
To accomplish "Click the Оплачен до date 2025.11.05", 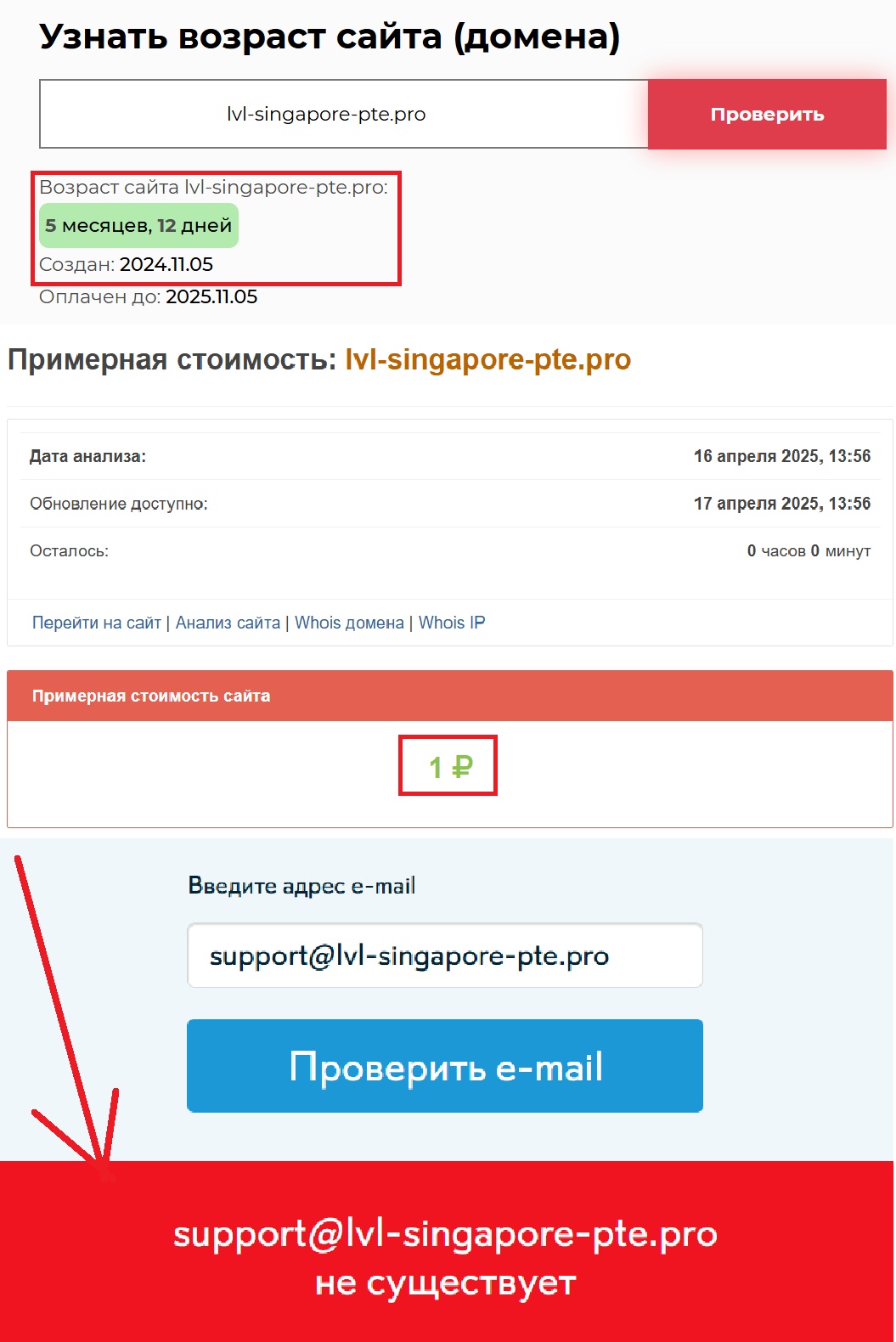I will click(x=211, y=296).
